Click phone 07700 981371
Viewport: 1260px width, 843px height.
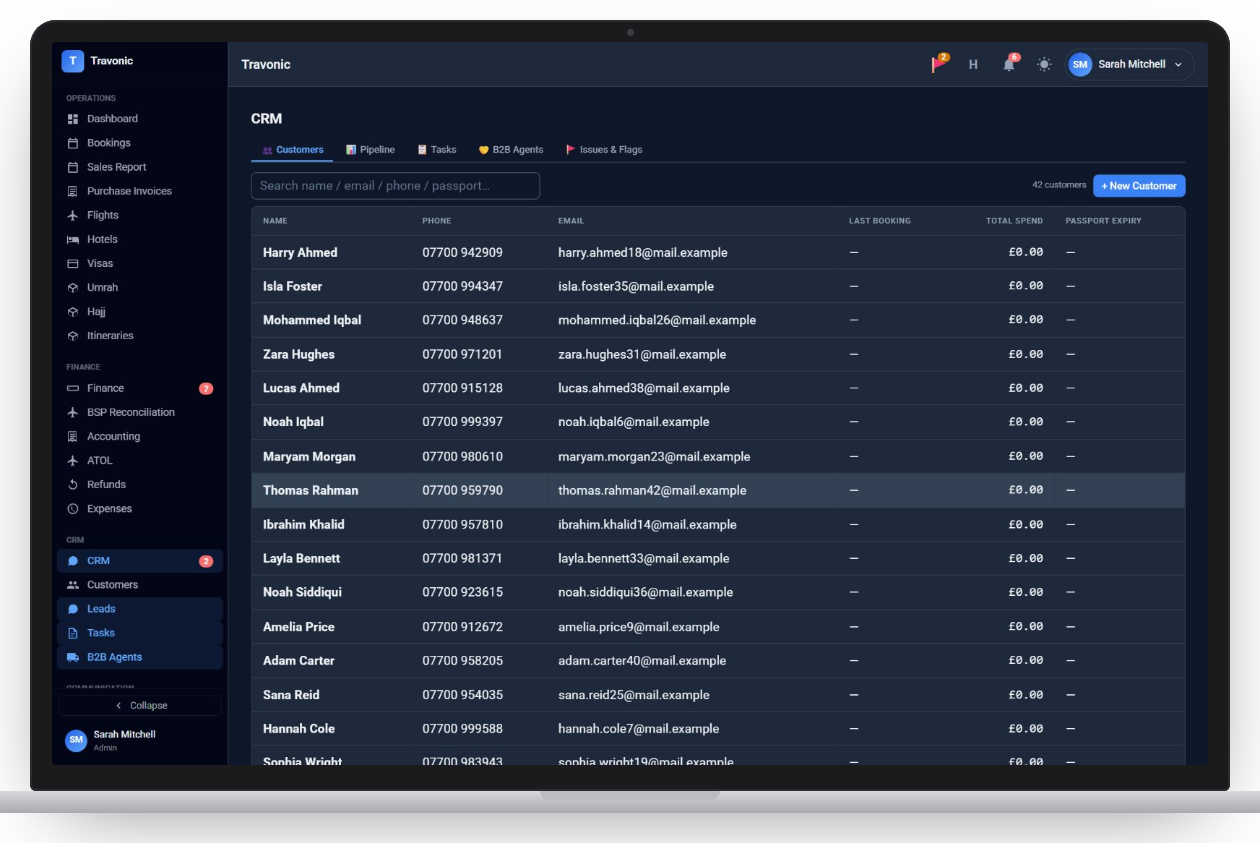(462, 558)
